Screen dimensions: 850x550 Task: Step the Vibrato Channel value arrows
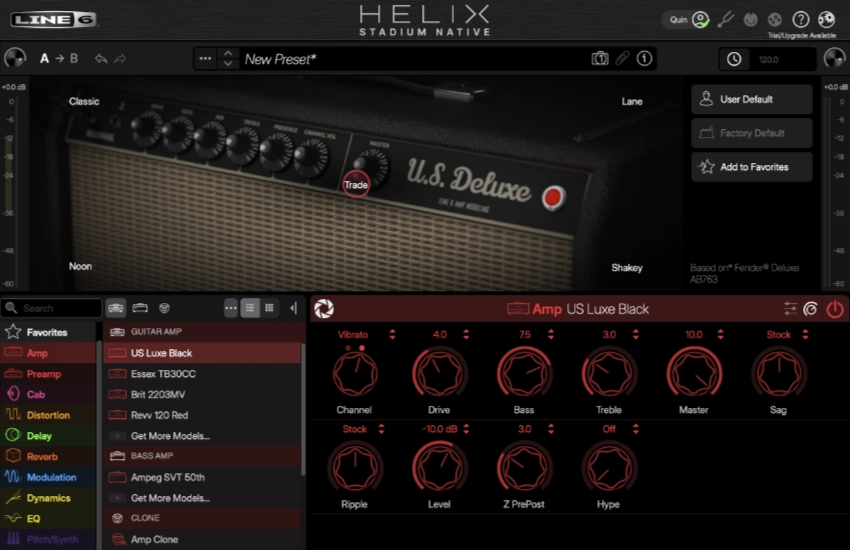[x=392, y=334]
